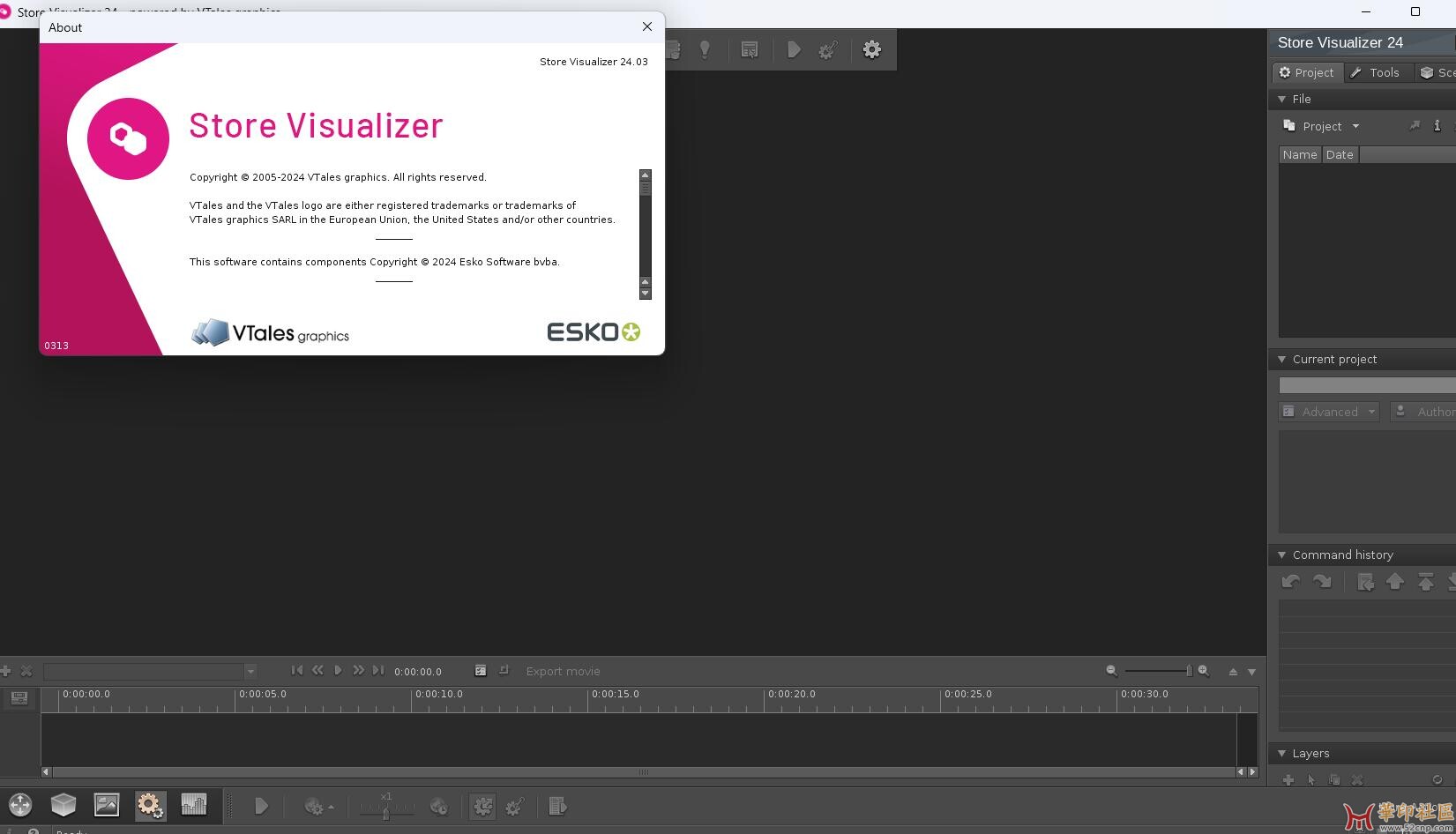Image resolution: width=1456 pixels, height=834 pixels.
Task: Select the picture image mode
Action: pyautogui.click(x=107, y=805)
